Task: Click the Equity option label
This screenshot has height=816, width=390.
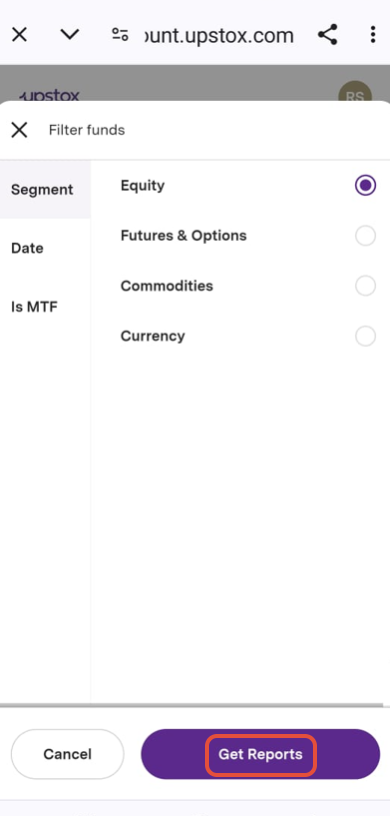Action: pos(143,186)
